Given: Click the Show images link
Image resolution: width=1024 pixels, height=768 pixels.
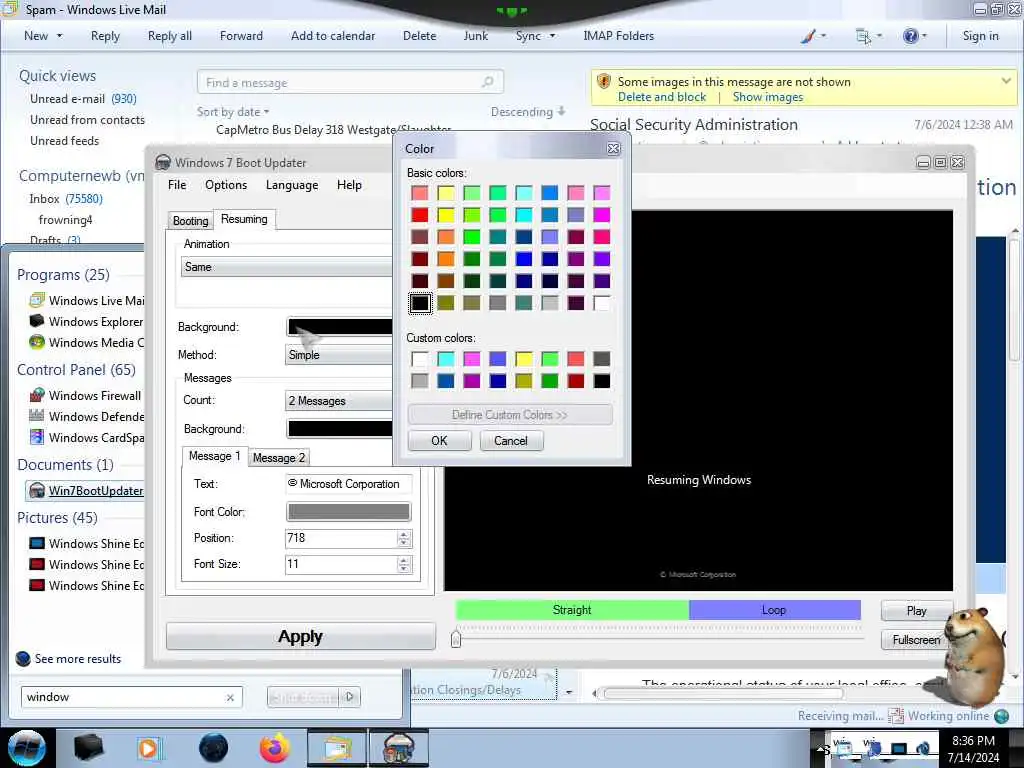Looking at the screenshot, I should point(768,97).
